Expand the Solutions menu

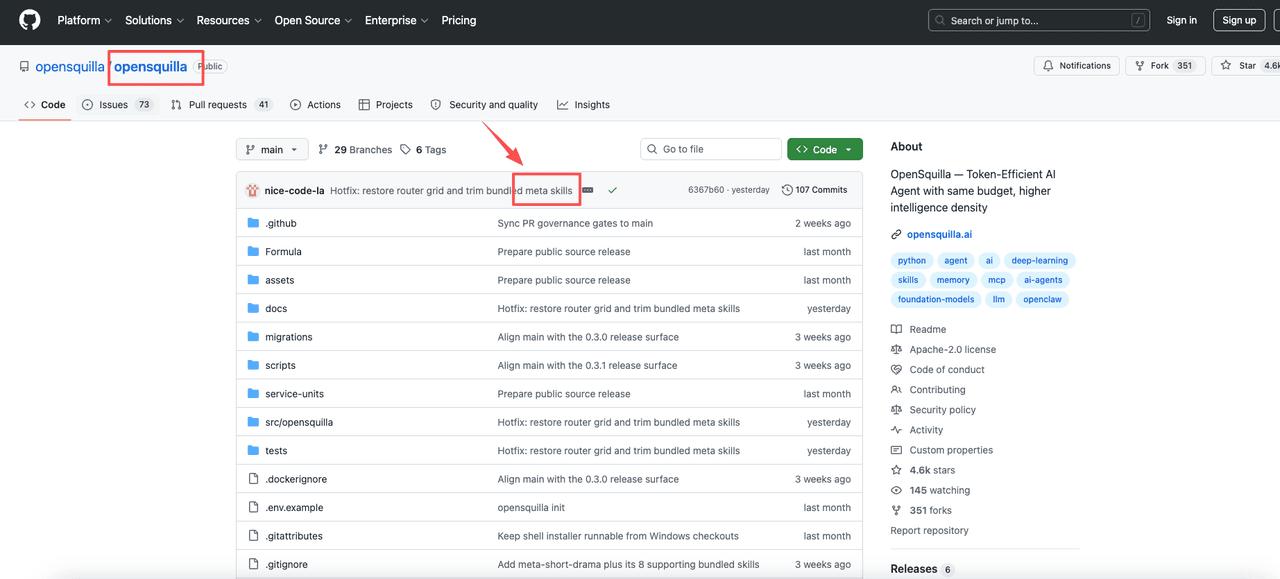tap(154, 20)
